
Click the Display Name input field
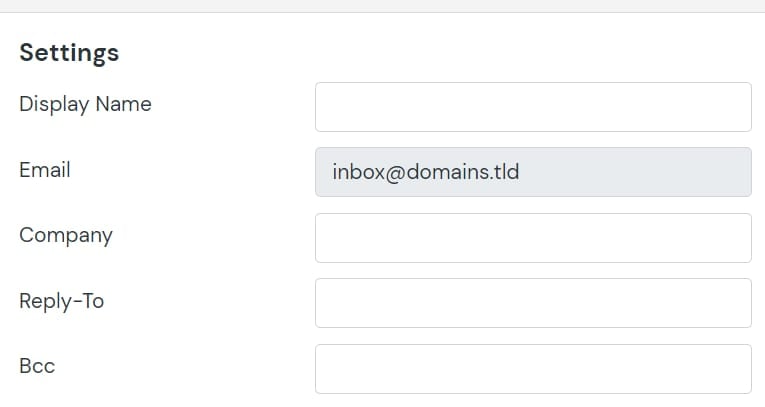(533, 107)
